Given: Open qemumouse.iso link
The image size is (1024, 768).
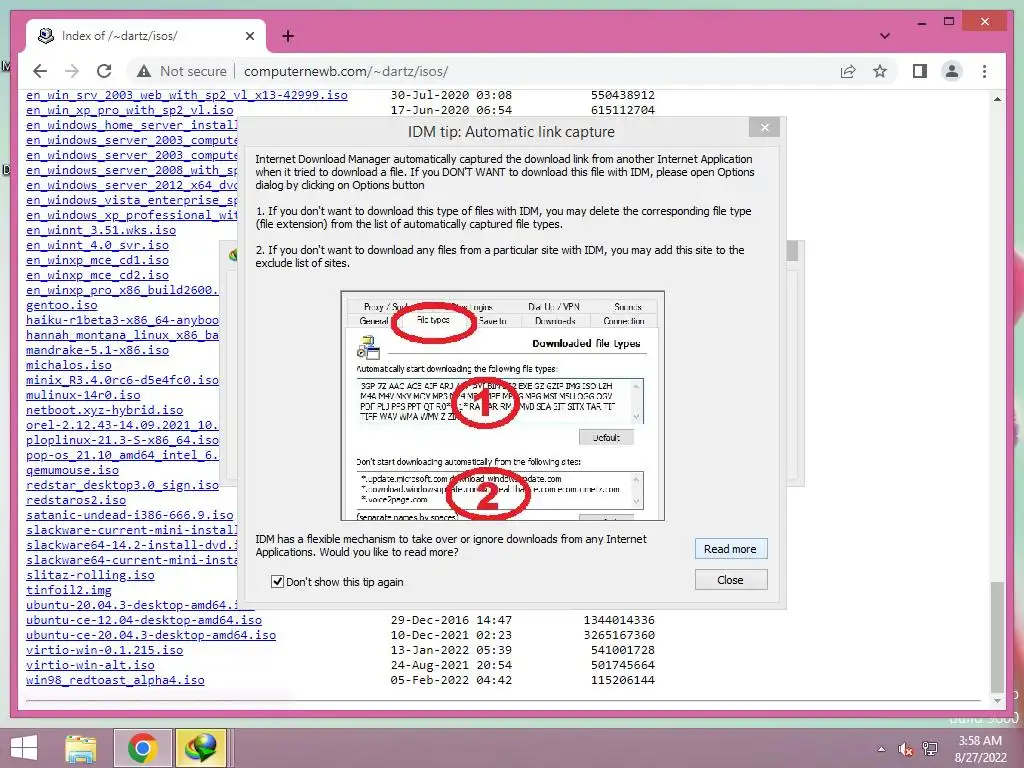Looking at the screenshot, I should coord(72,471).
